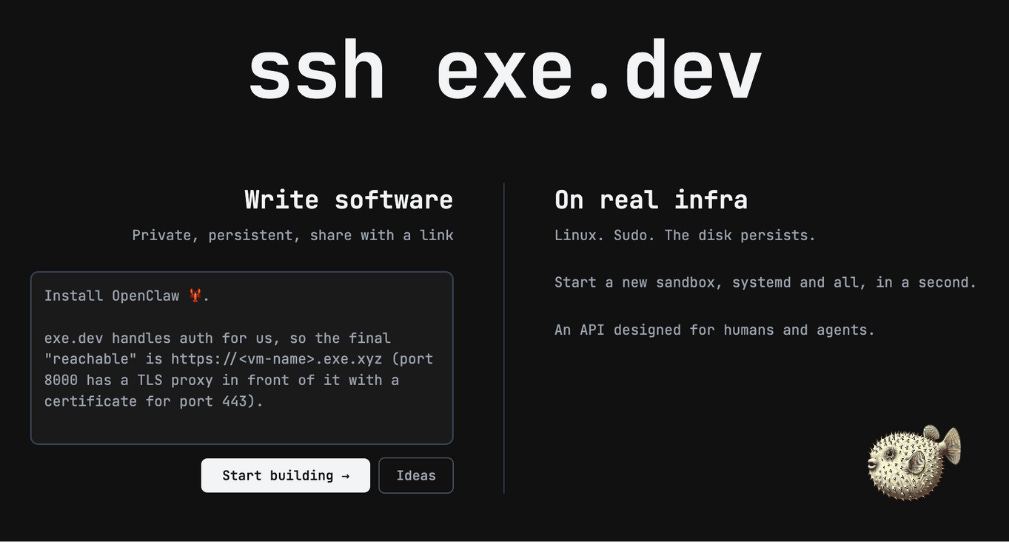Image resolution: width=1009 pixels, height=544 pixels.
Task: Click 'certificate for port 443).' line in prompt
Action: coord(154,401)
